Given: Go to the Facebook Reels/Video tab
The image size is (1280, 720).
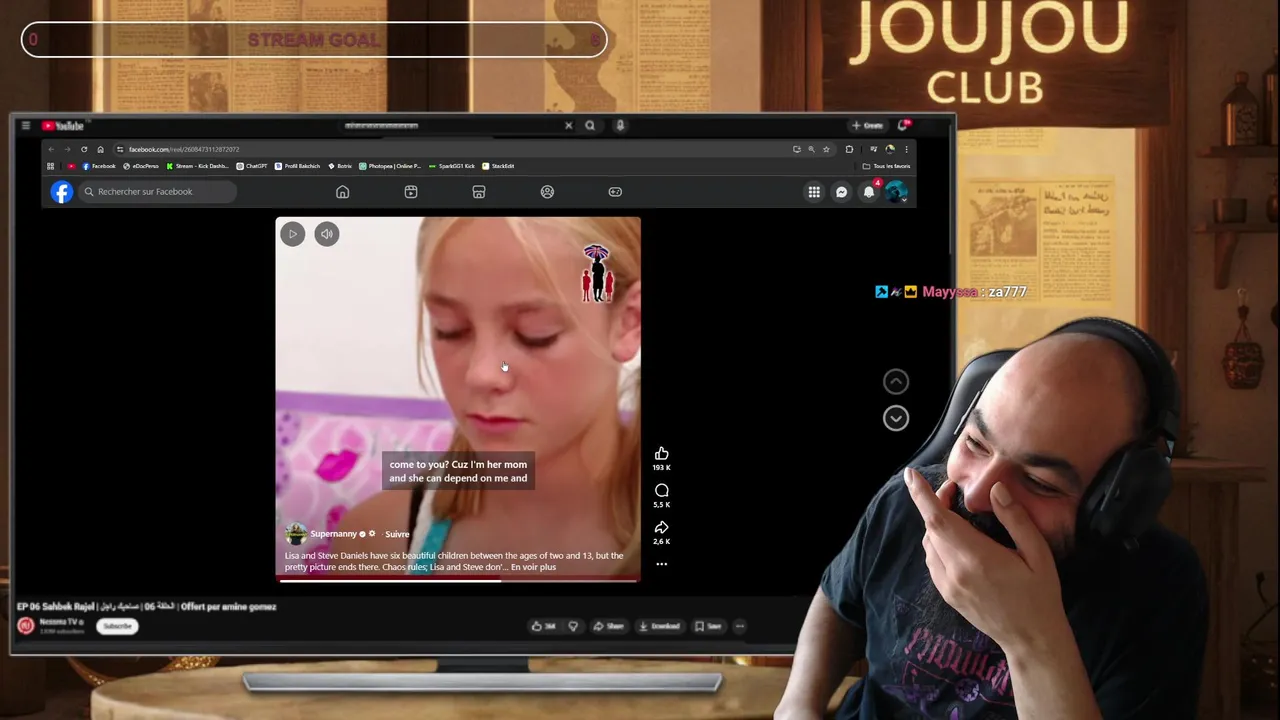Looking at the screenshot, I should [411, 192].
